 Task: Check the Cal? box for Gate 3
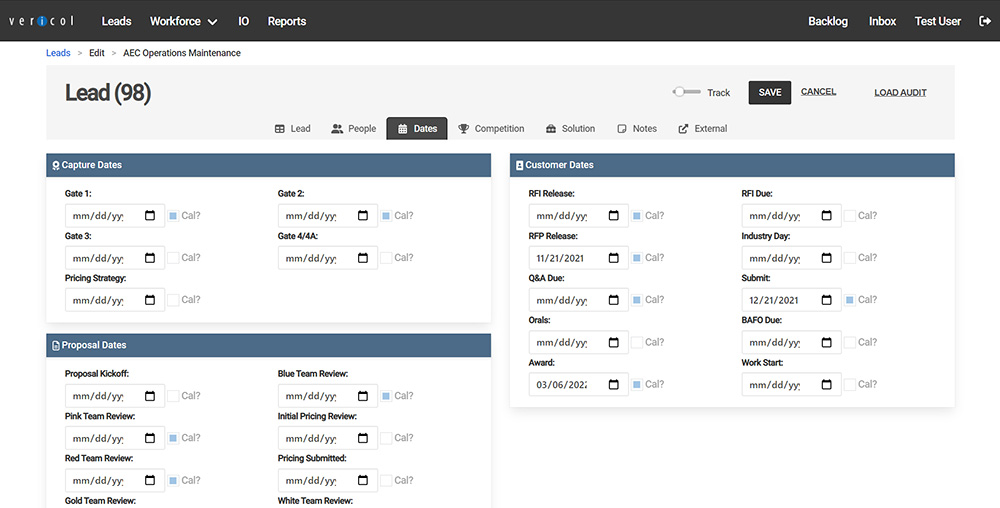(173, 258)
